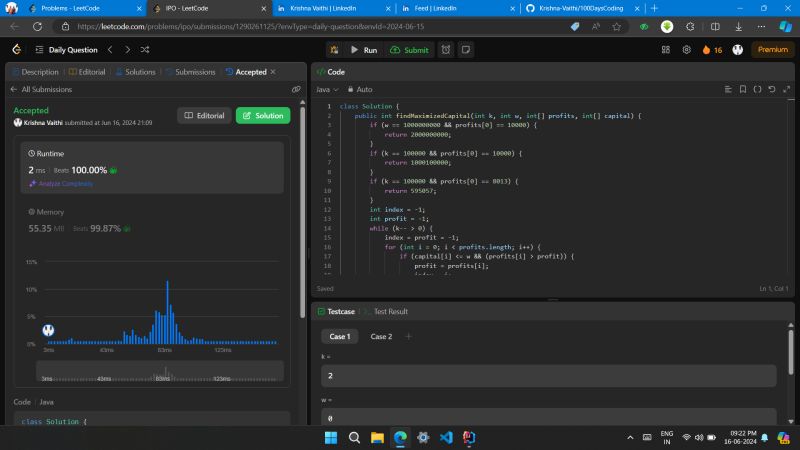Open the Test Result tab

390,312
